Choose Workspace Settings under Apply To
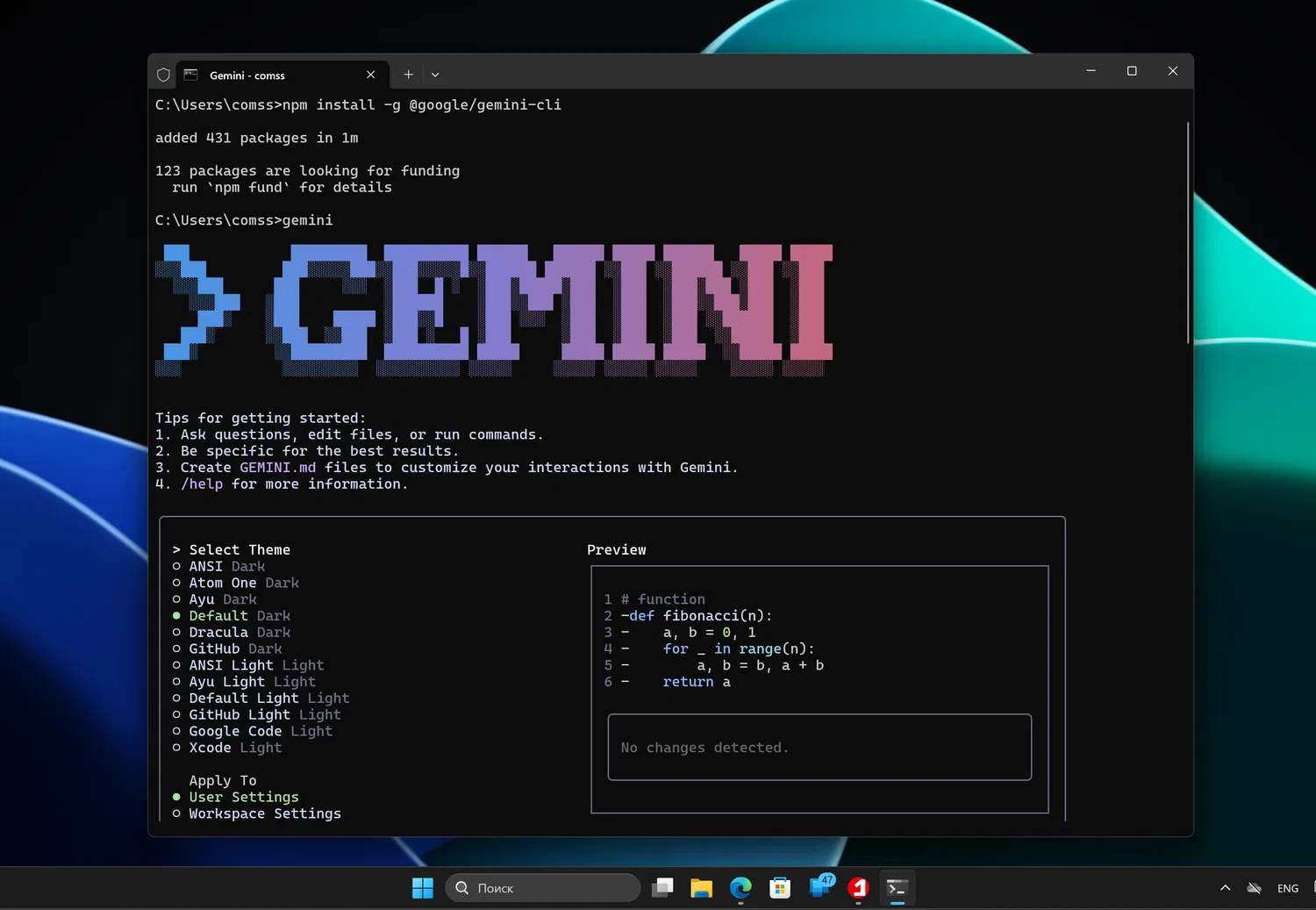 click(x=256, y=814)
